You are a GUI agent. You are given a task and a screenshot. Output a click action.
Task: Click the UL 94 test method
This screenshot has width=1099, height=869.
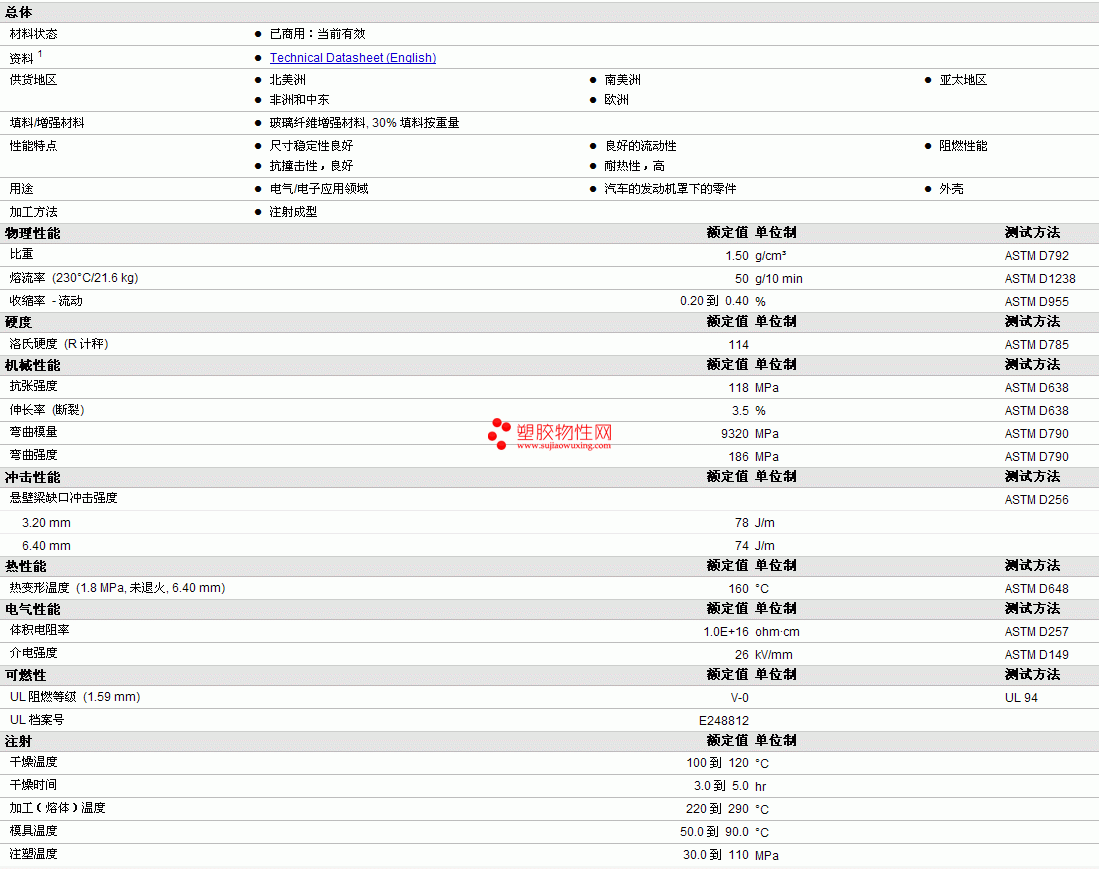tap(1021, 698)
